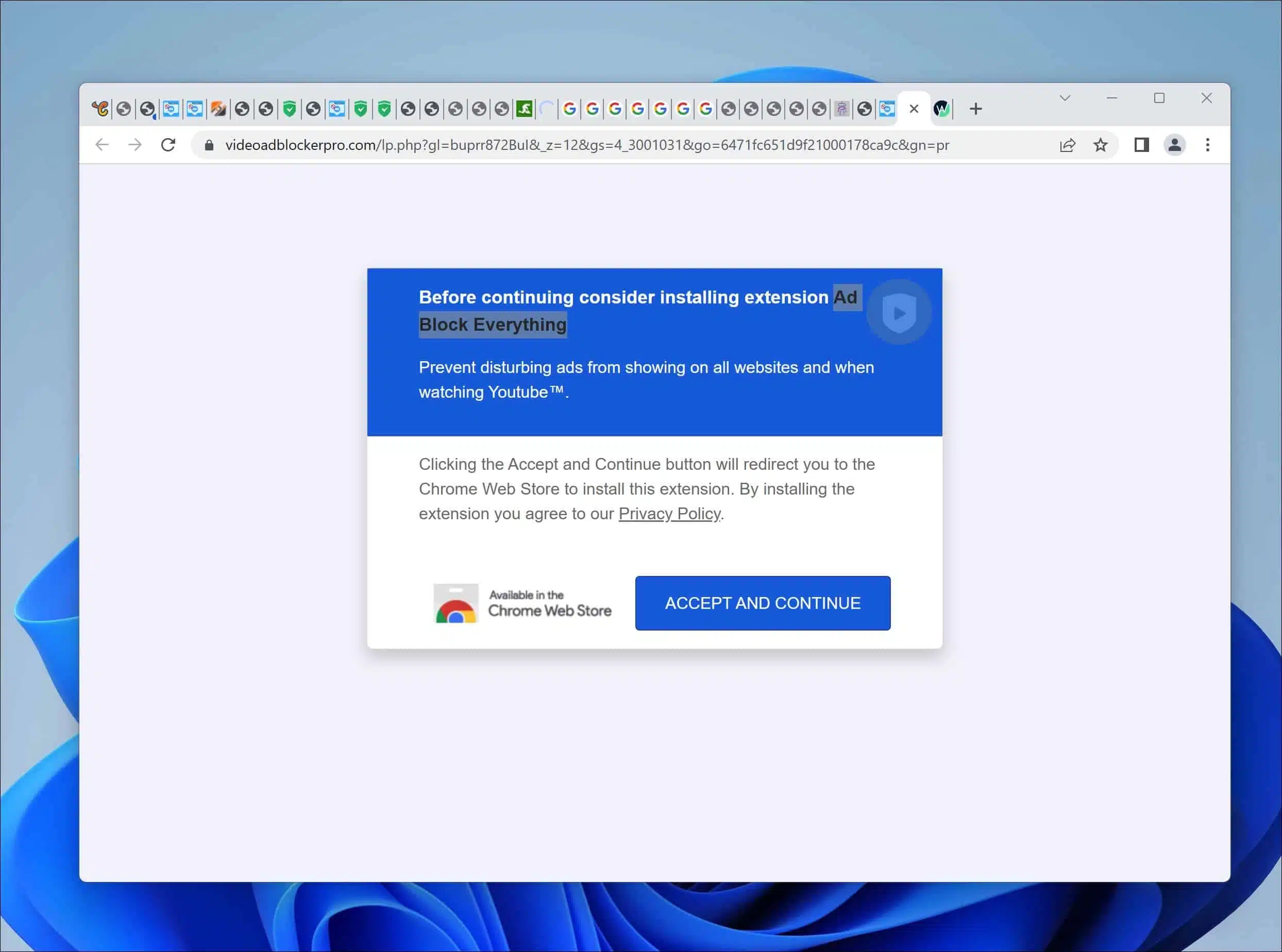Expand the tab search chevron
1282x952 pixels.
tap(1065, 98)
